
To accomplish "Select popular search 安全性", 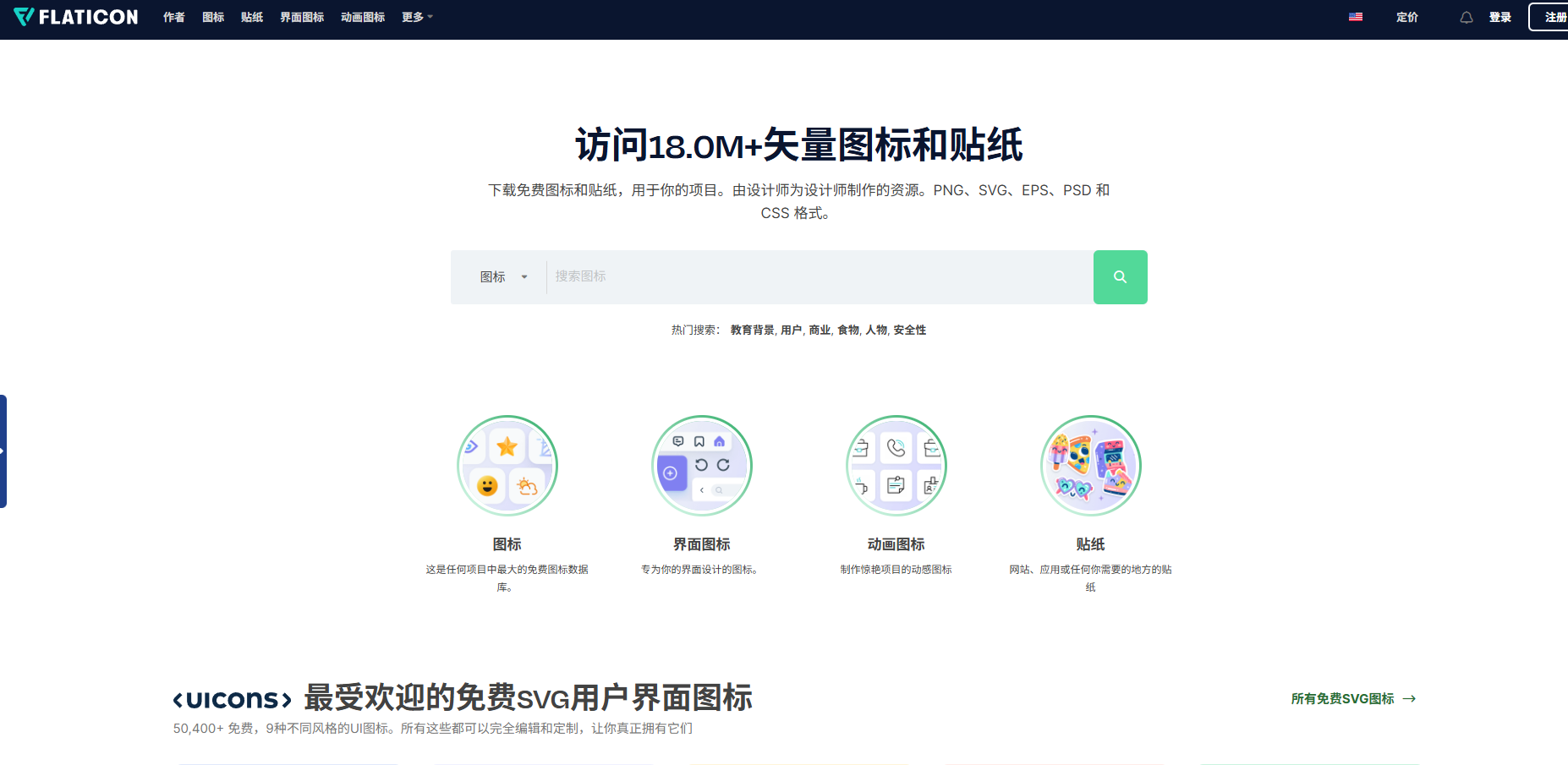I will click(x=910, y=330).
